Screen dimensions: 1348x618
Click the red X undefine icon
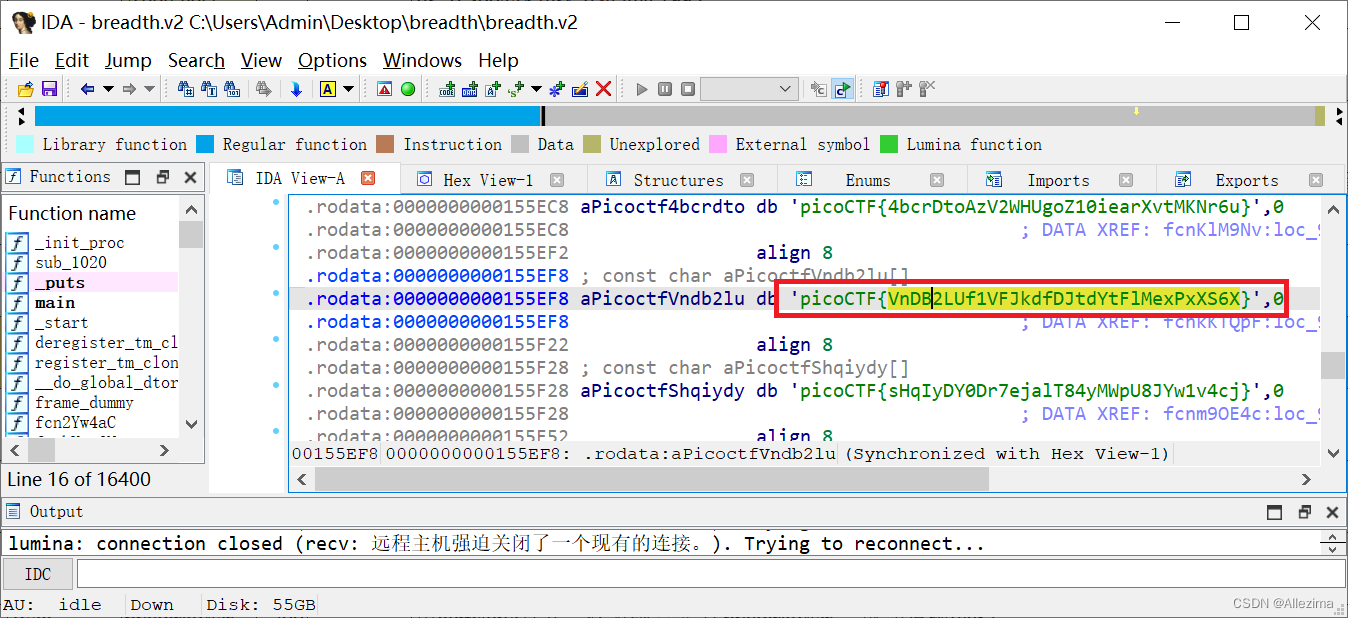[604, 89]
